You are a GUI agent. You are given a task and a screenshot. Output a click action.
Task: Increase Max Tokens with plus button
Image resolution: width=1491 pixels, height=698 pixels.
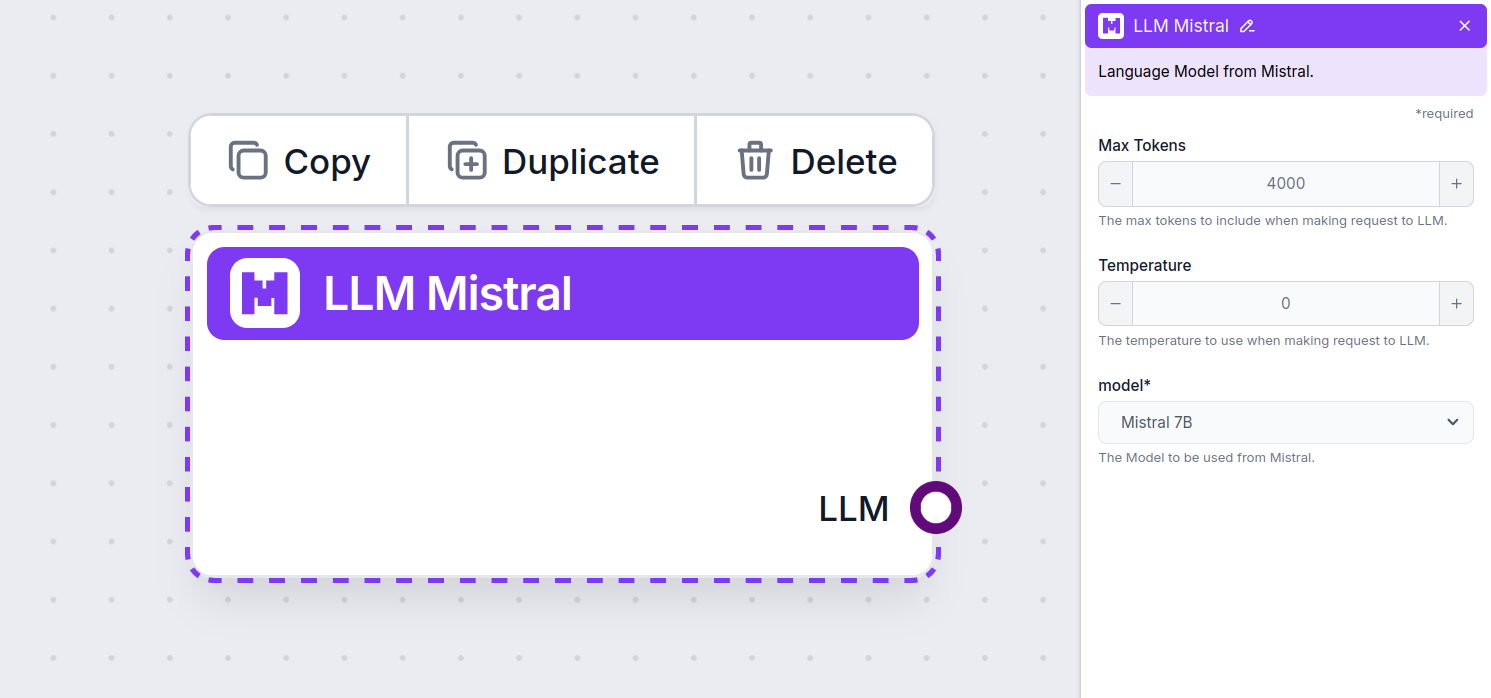tap(1456, 184)
